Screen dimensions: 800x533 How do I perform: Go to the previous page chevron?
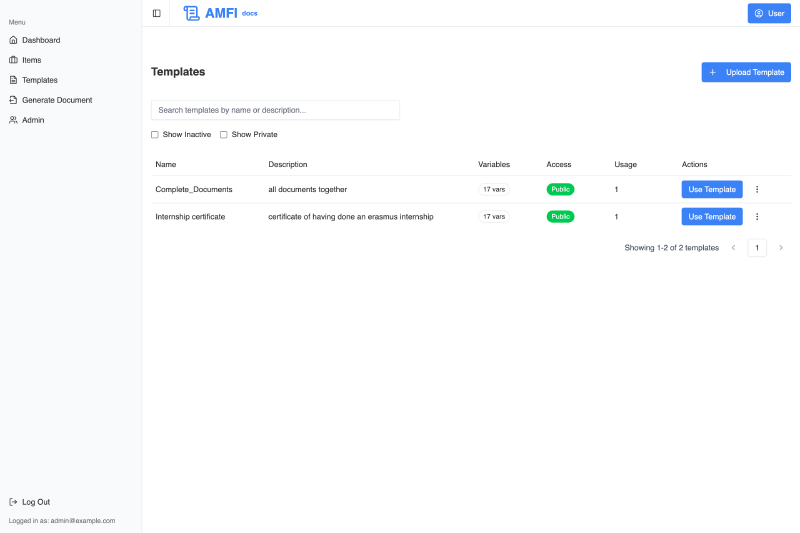[x=734, y=248]
